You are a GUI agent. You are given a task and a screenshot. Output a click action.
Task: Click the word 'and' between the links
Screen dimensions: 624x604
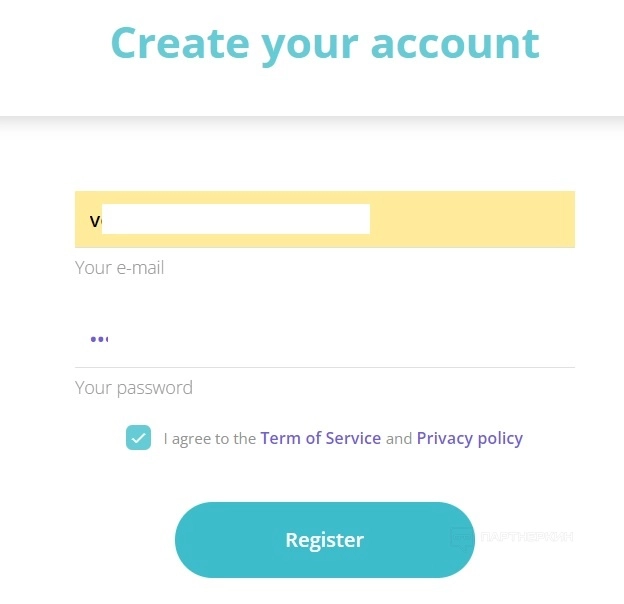click(398, 438)
